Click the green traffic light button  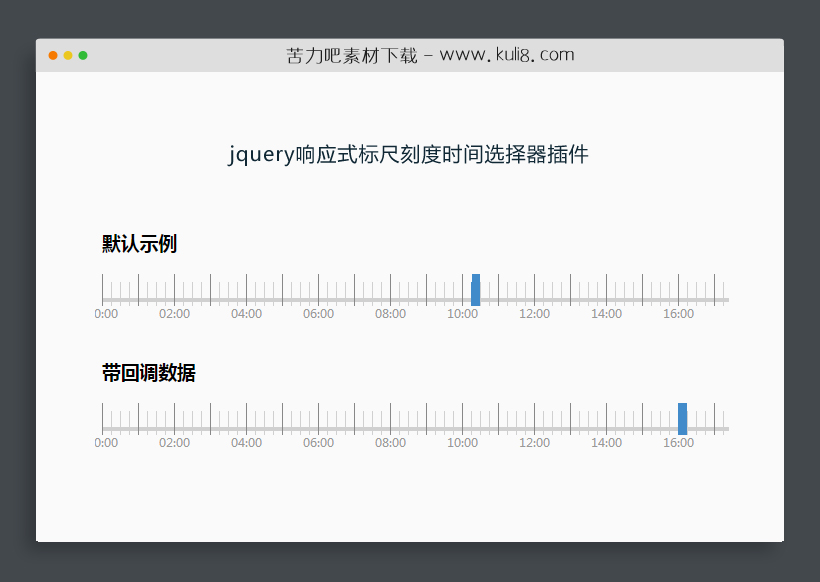[83, 57]
